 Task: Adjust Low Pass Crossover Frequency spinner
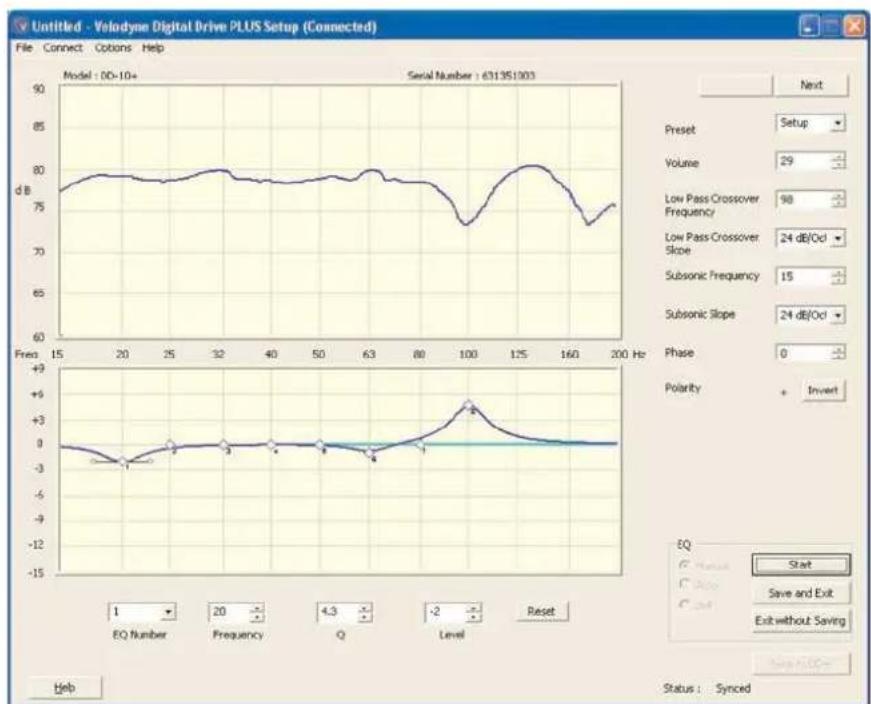point(839,199)
